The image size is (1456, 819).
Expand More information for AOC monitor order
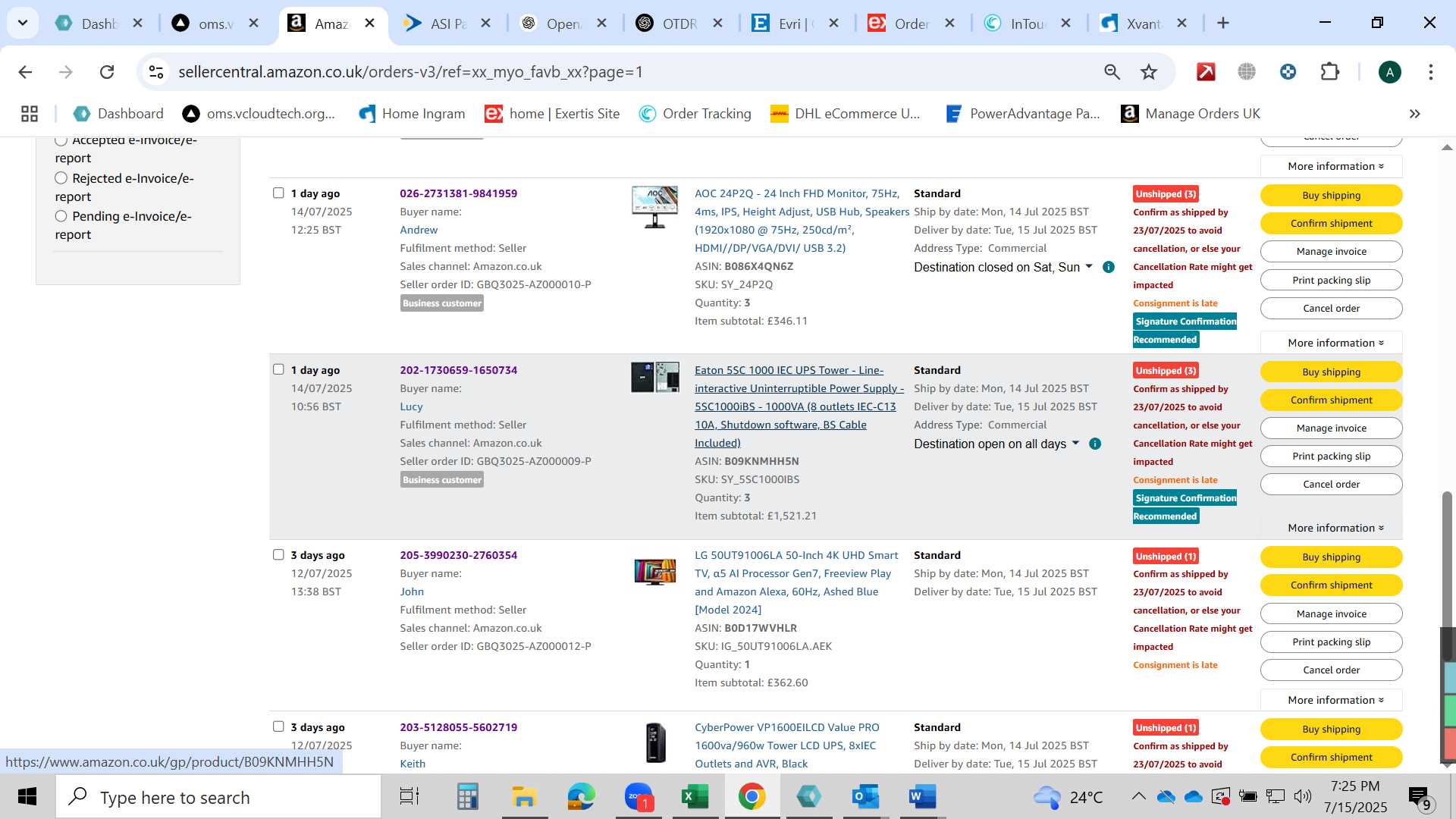1331,343
